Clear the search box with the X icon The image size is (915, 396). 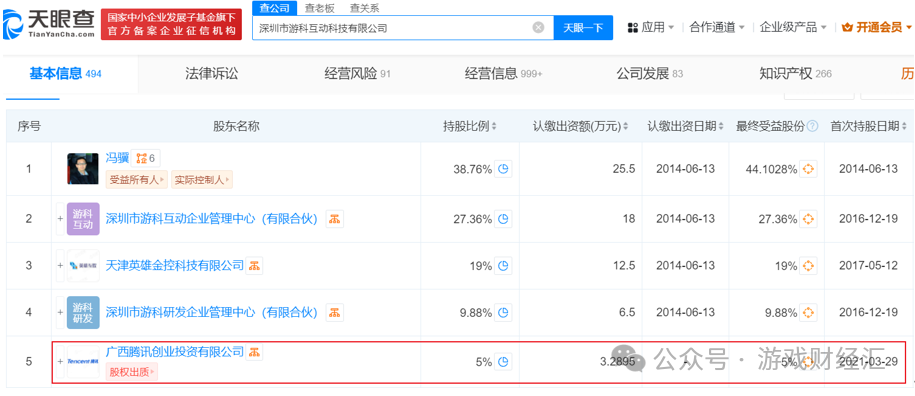pyautogui.click(x=538, y=27)
